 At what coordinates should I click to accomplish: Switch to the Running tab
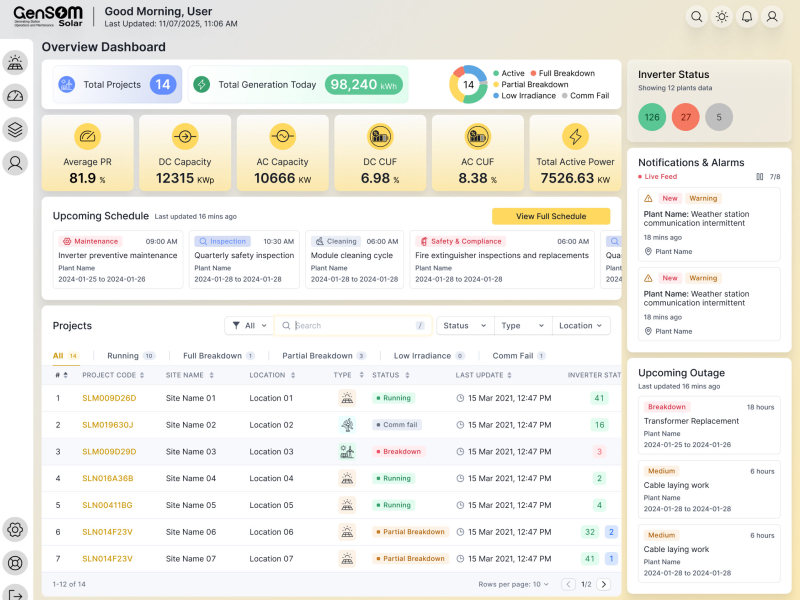(131, 356)
